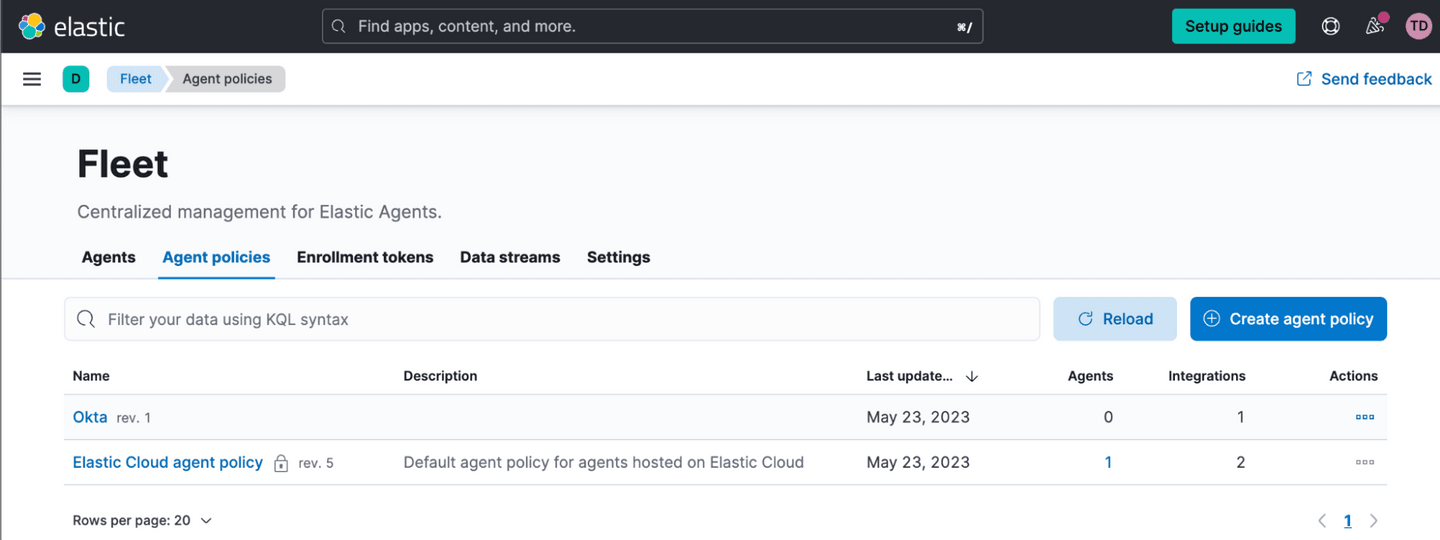This screenshot has height=540, width=1440.
Task: Click the lock icon beside Elastic Cloud policy
Action: coord(281,464)
